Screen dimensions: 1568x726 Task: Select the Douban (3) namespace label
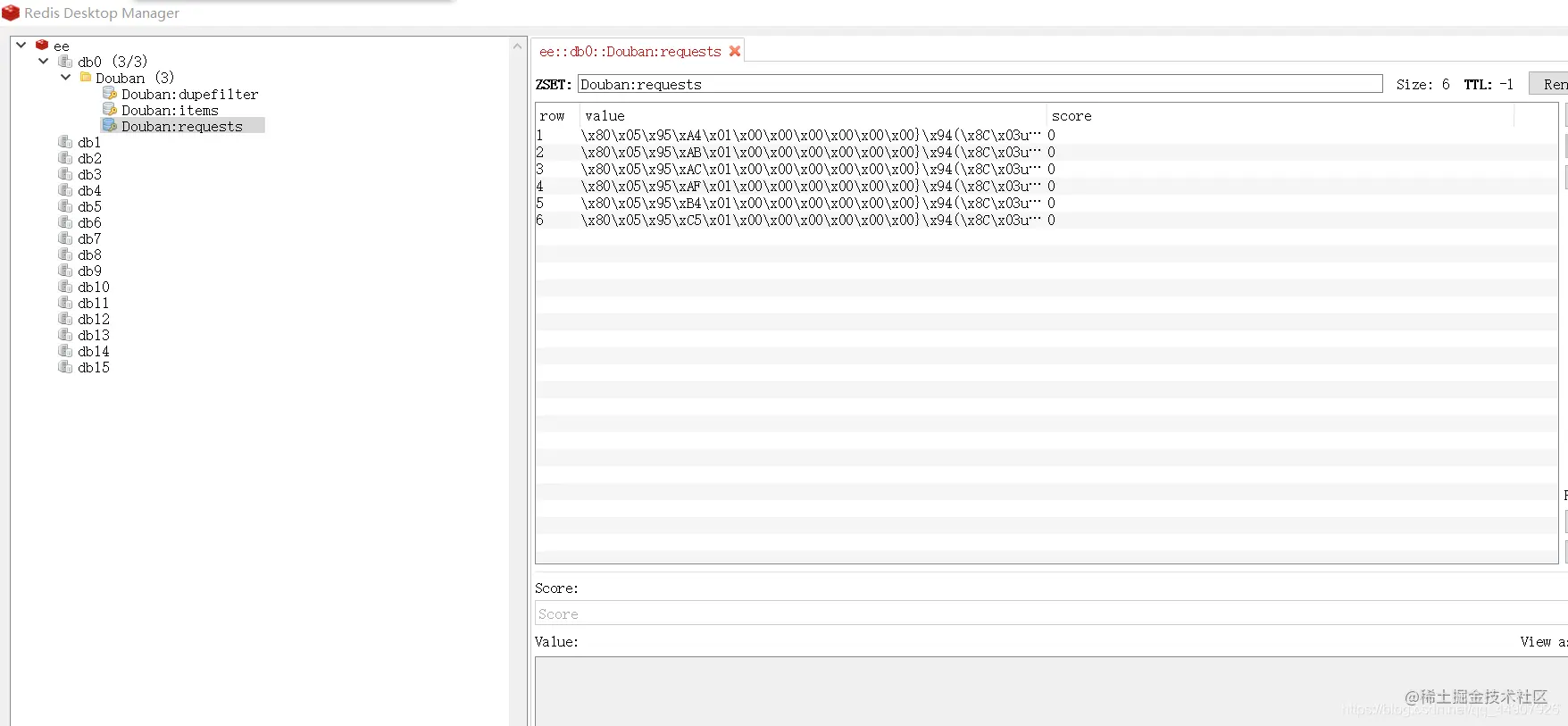click(135, 78)
